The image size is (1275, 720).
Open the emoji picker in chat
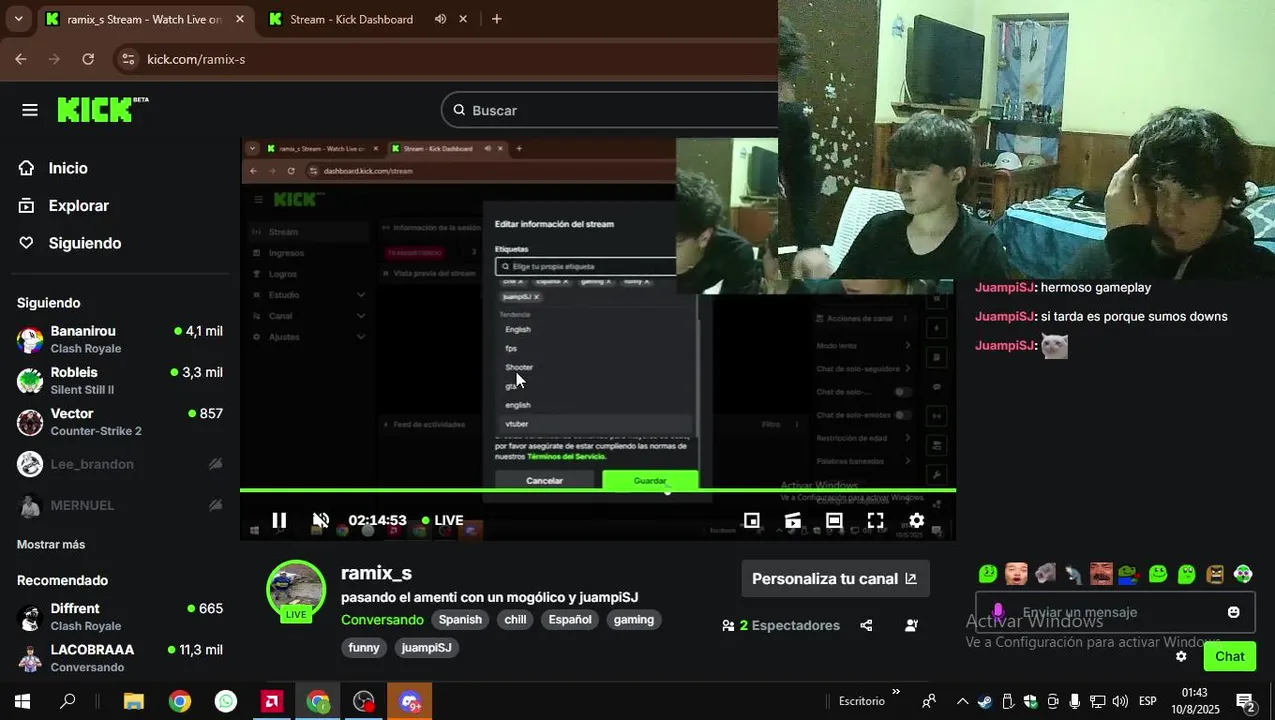click(x=1234, y=612)
